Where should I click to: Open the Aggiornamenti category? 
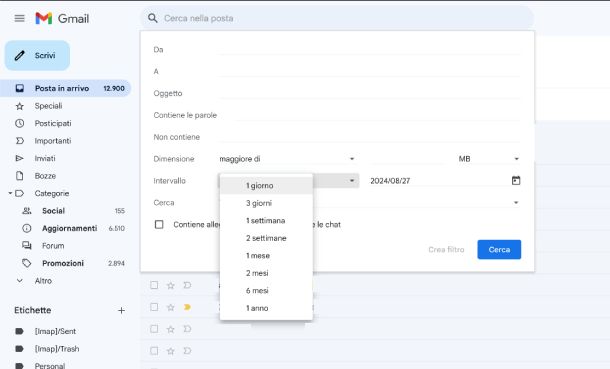pos(70,228)
